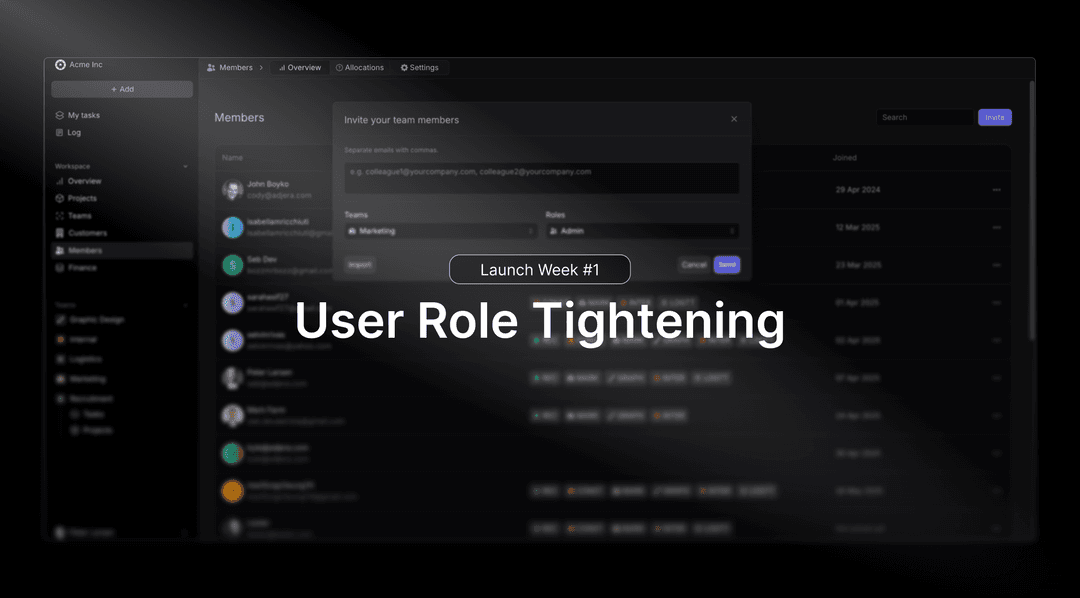Click the email addresses input field

point(541,178)
